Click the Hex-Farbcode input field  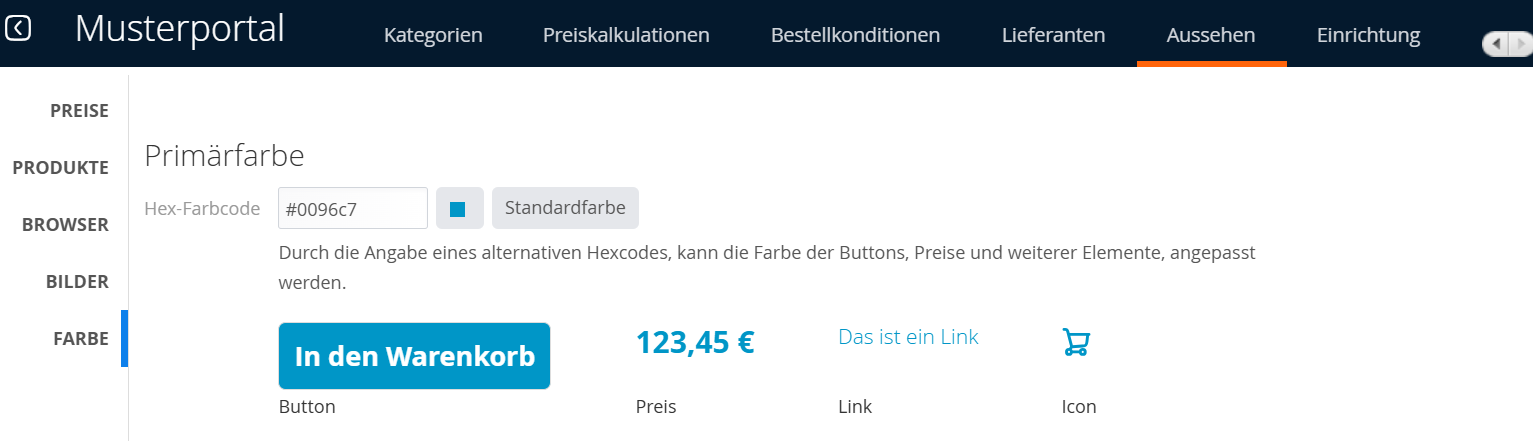click(352, 209)
